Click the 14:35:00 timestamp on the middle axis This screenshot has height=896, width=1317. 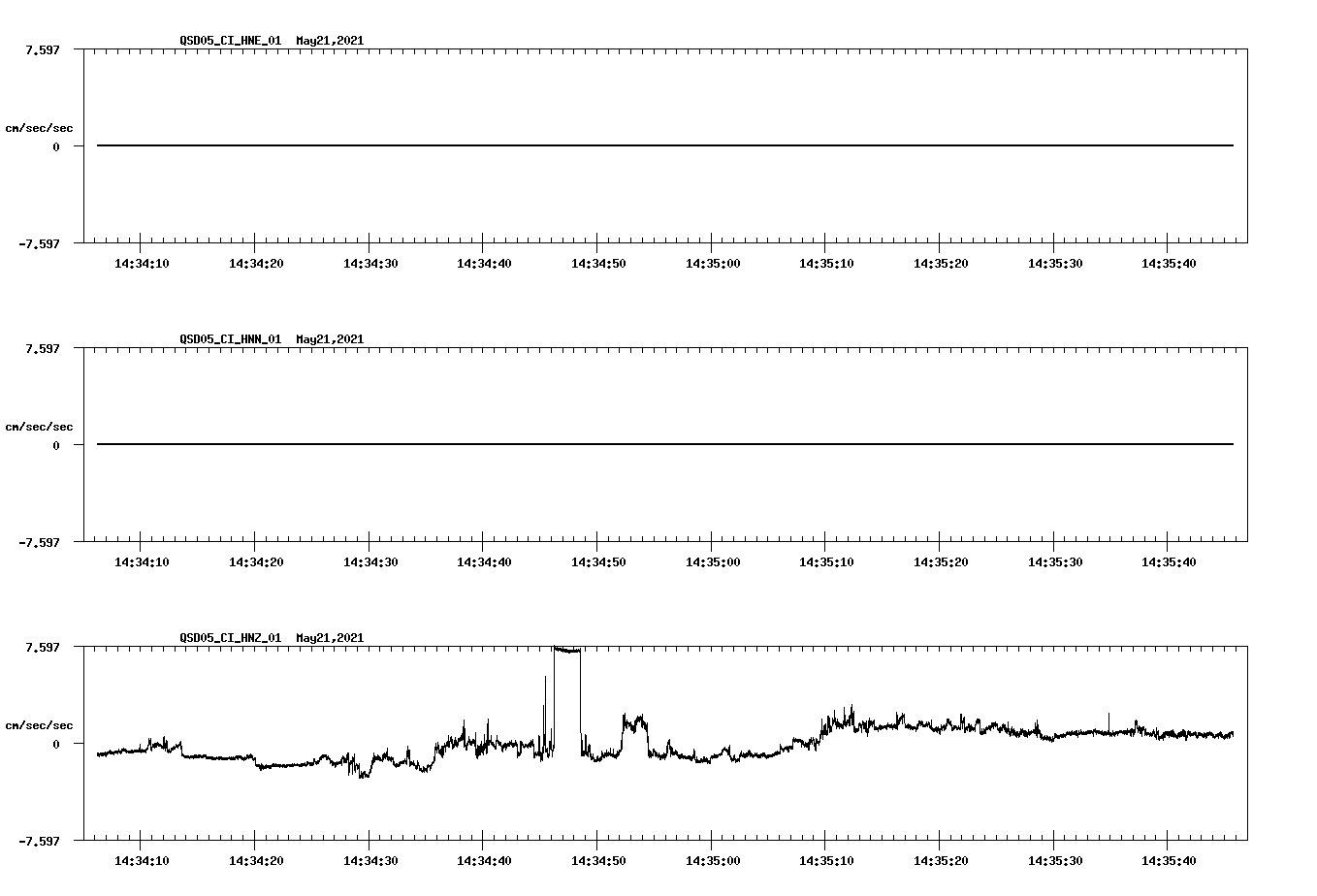pyautogui.click(x=715, y=560)
